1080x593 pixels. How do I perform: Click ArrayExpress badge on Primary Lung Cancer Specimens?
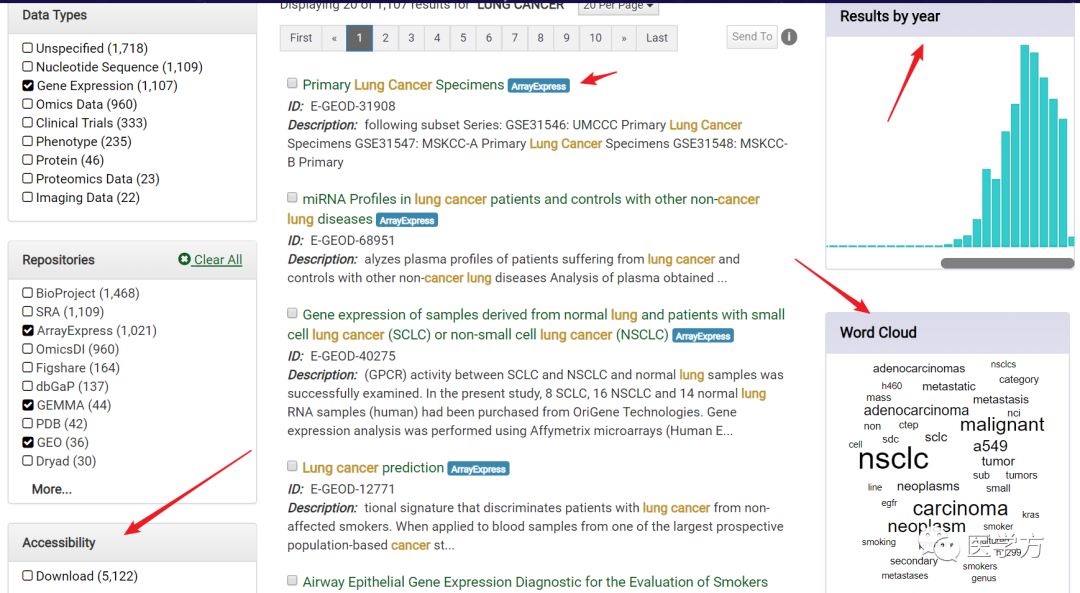pos(539,86)
